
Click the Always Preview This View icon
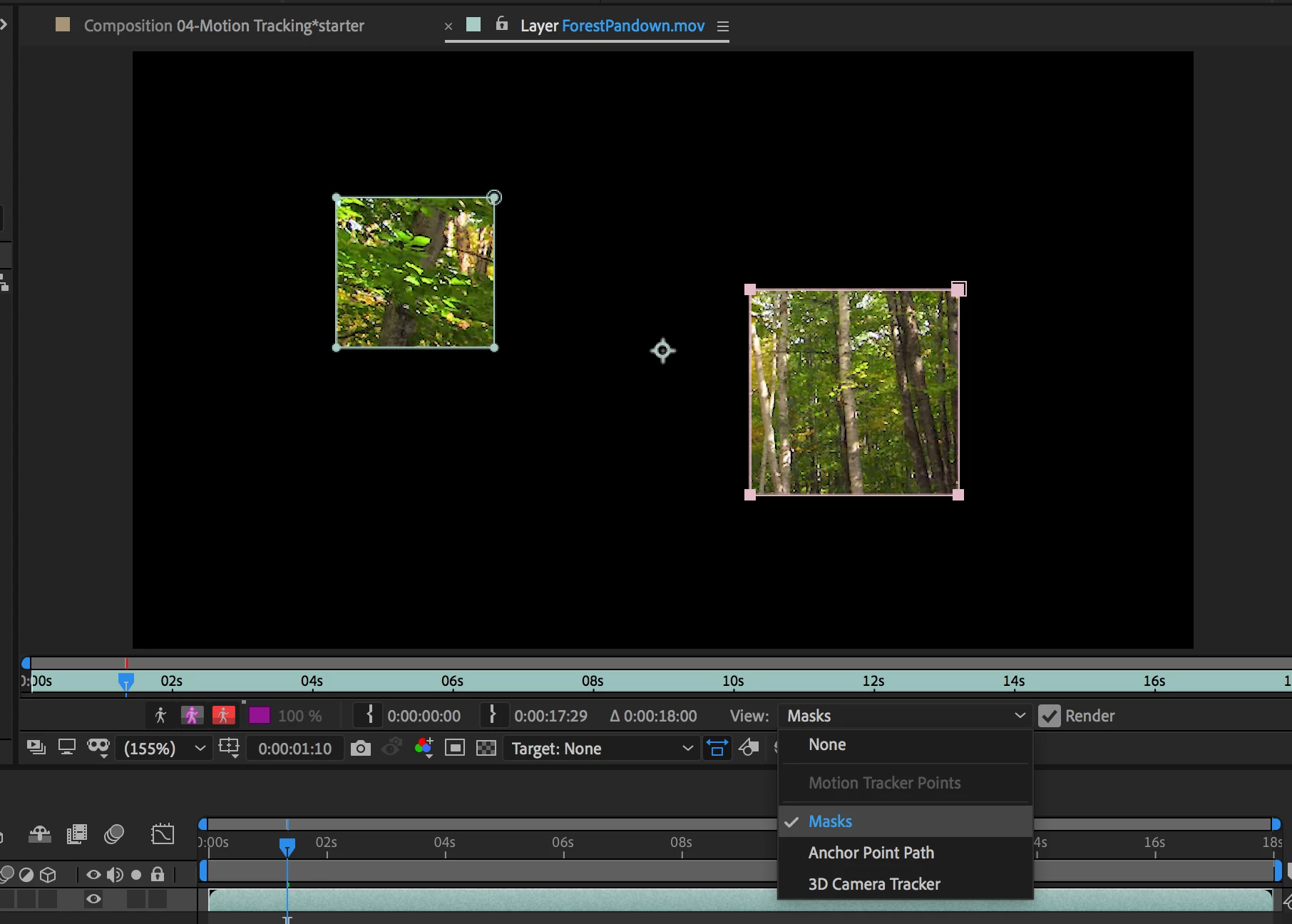(x=36, y=748)
